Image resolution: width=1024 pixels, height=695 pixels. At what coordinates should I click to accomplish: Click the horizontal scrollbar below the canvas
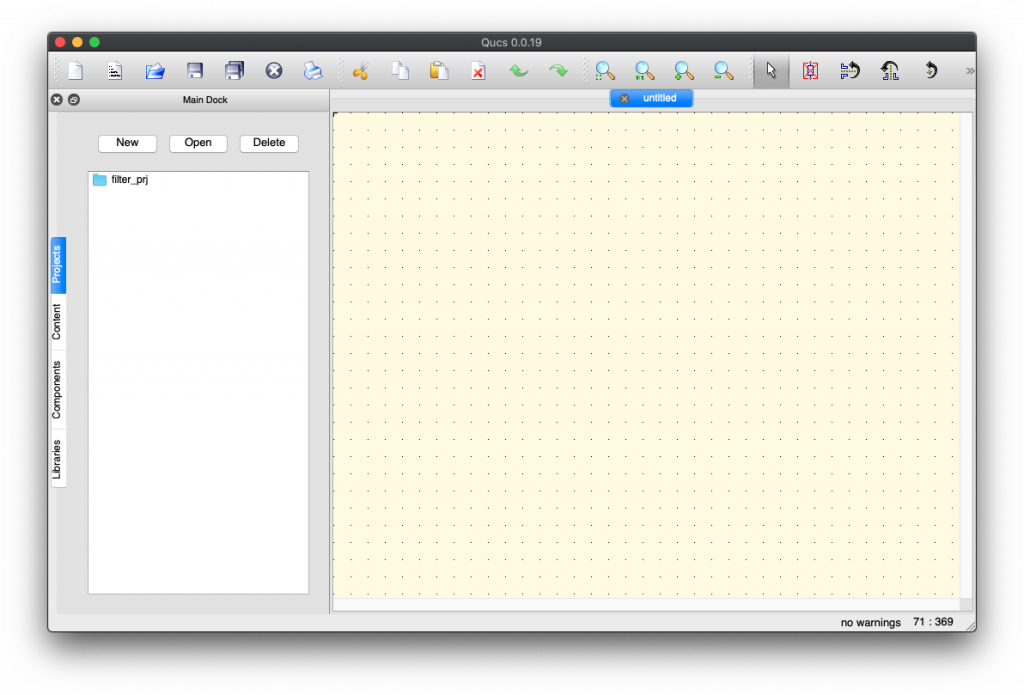point(647,605)
